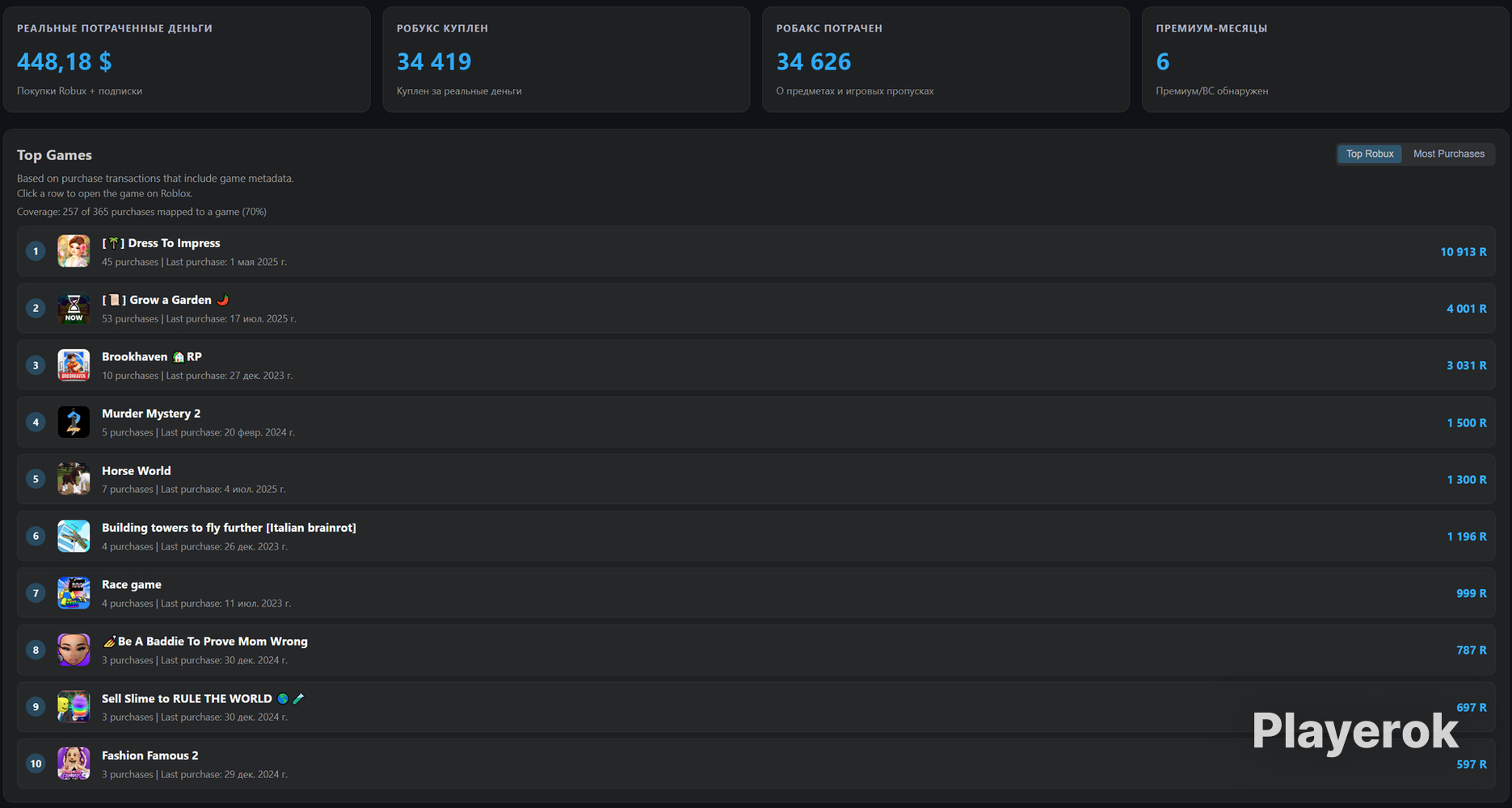Click Sell Slime to RULE THE WORLD title
Image resolution: width=1512 pixels, height=808 pixels.
[203, 699]
